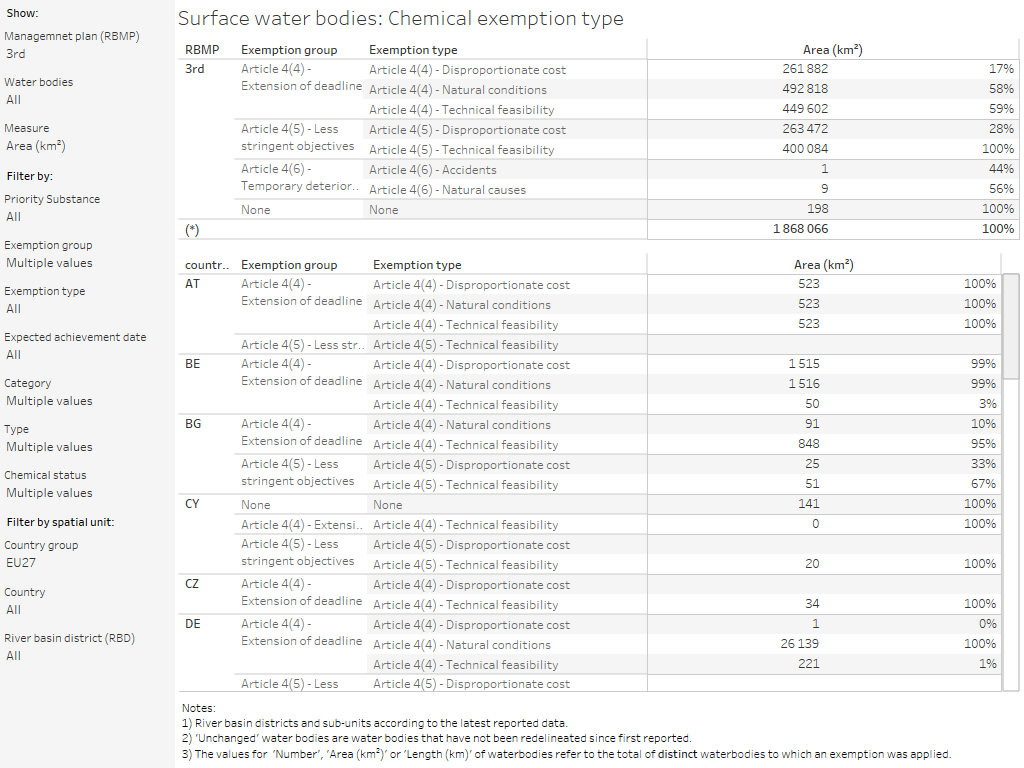Click the (*) total row label
The image size is (1024, 768).
pos(192,229)
